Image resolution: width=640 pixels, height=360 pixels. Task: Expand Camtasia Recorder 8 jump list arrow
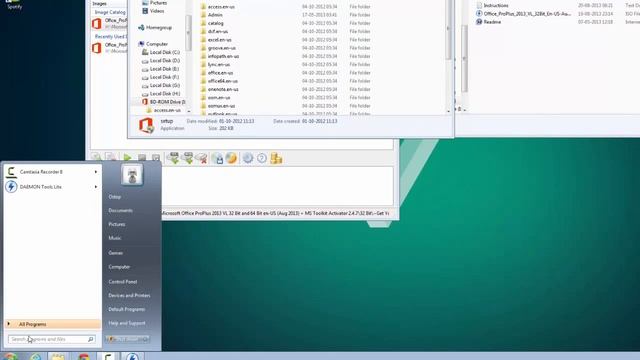96,172
